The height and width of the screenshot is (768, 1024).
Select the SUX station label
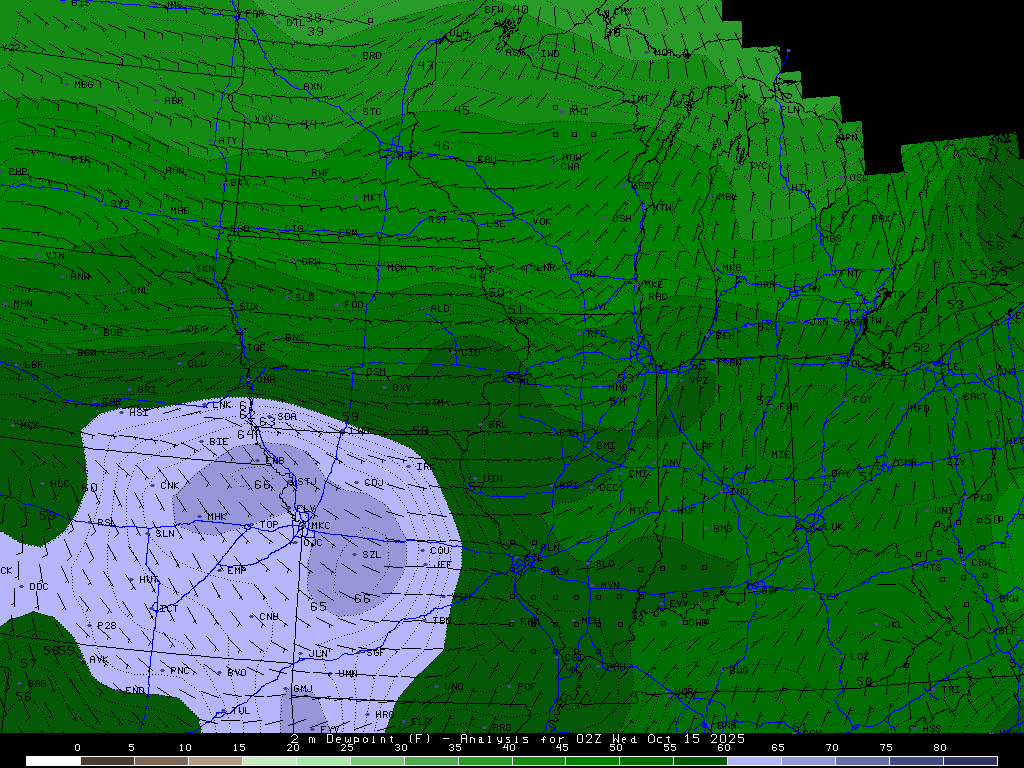tap(249, 307)
